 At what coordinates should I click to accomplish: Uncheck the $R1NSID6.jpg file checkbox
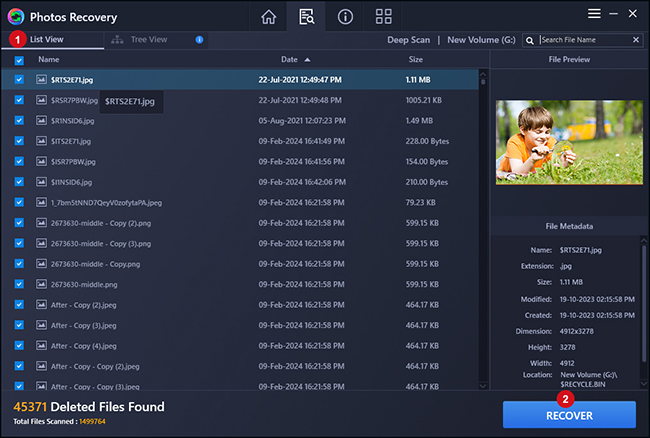click(19, 120)
